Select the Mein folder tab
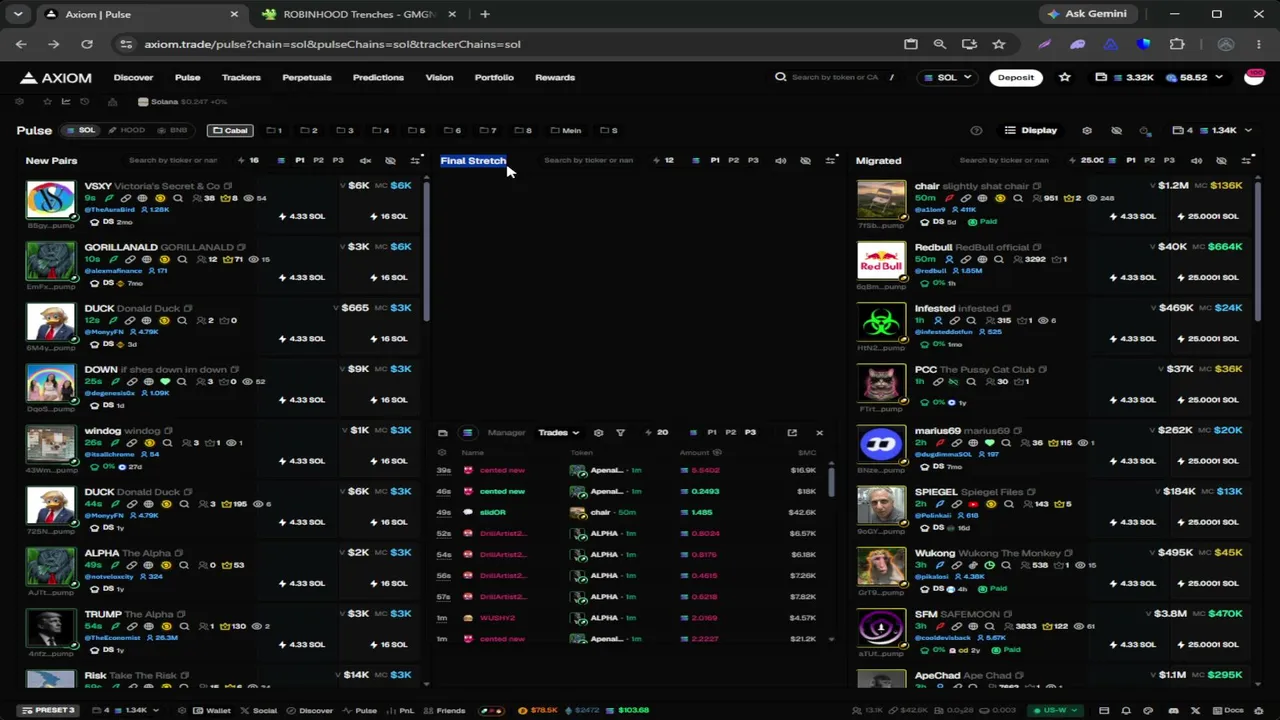This screenshot has width=1280, height=720. pyautogui.click(x=566, y=130)
